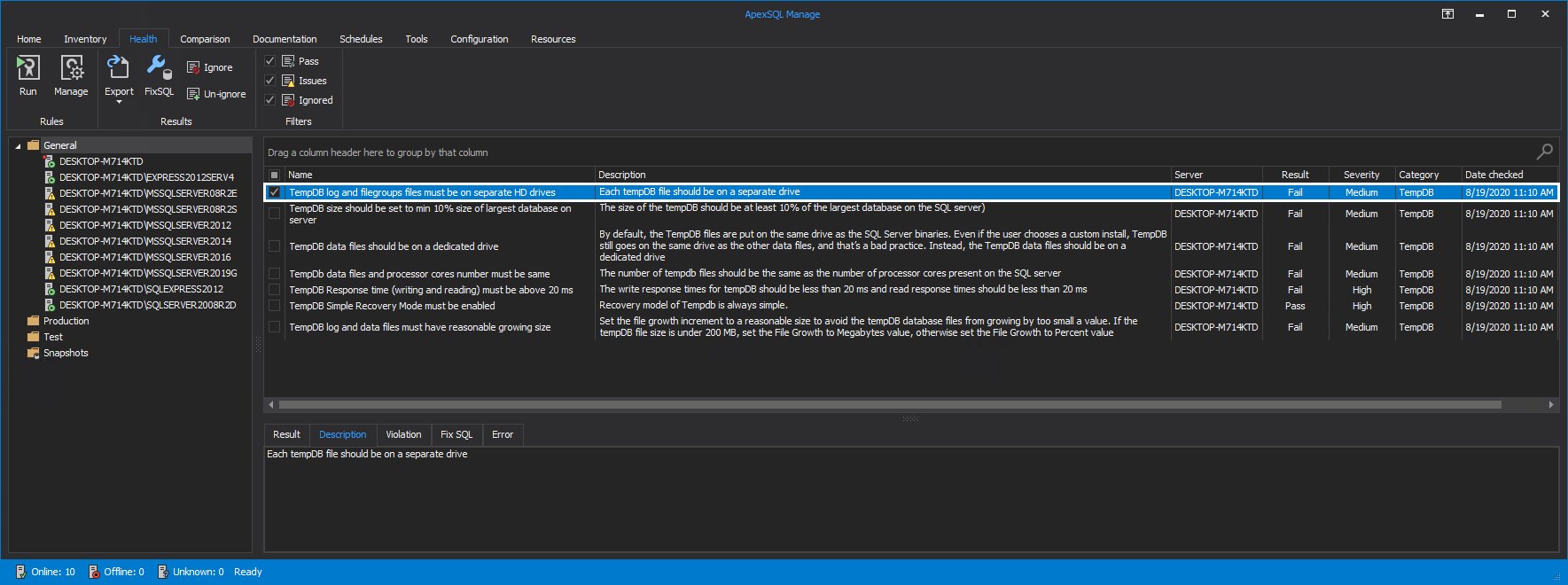
Task: Open the Schedules ribbon tab
Action: [x=361, y=39]
